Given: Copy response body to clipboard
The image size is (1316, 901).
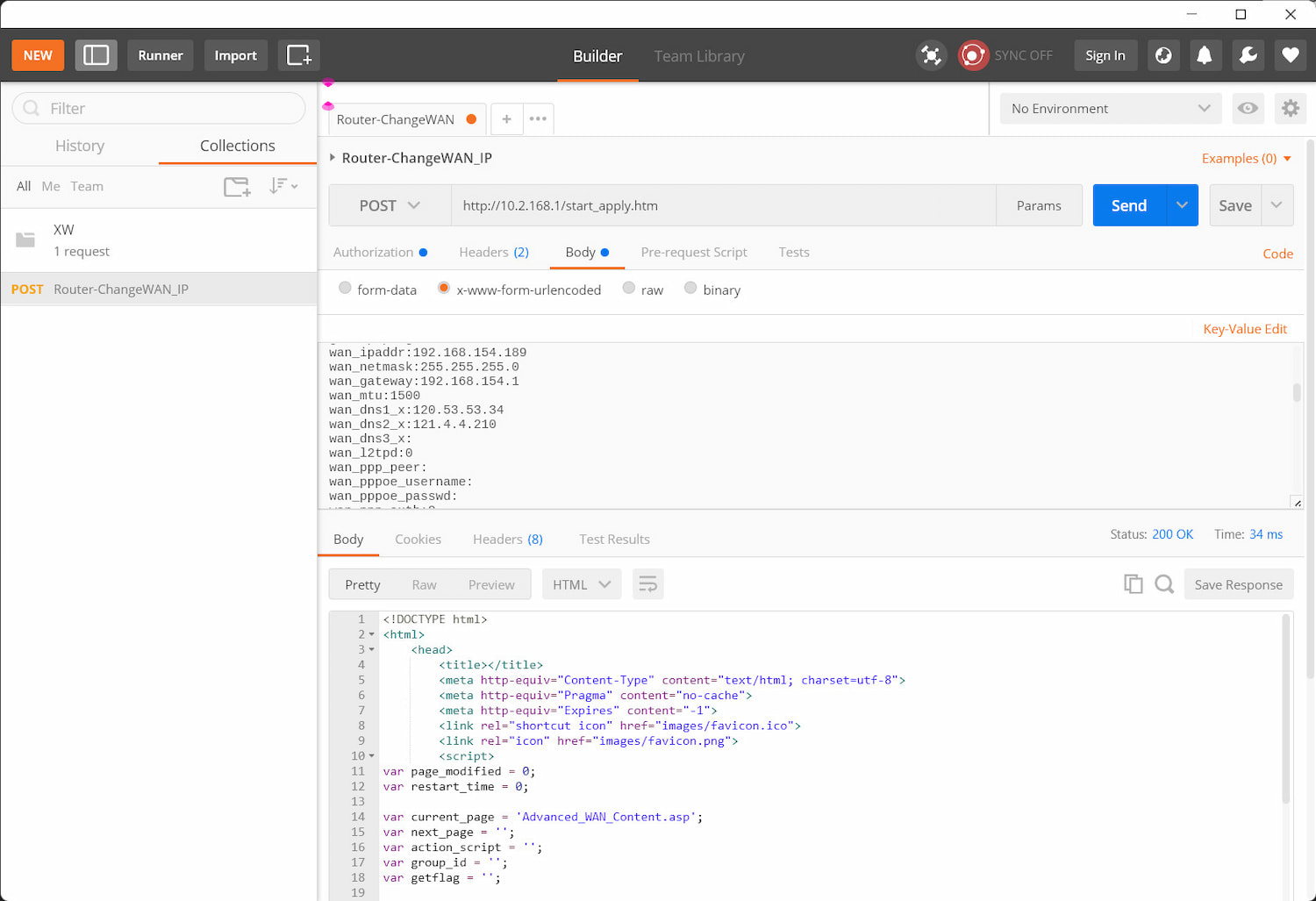Looking at the screenshot, I should point(1133,584).
